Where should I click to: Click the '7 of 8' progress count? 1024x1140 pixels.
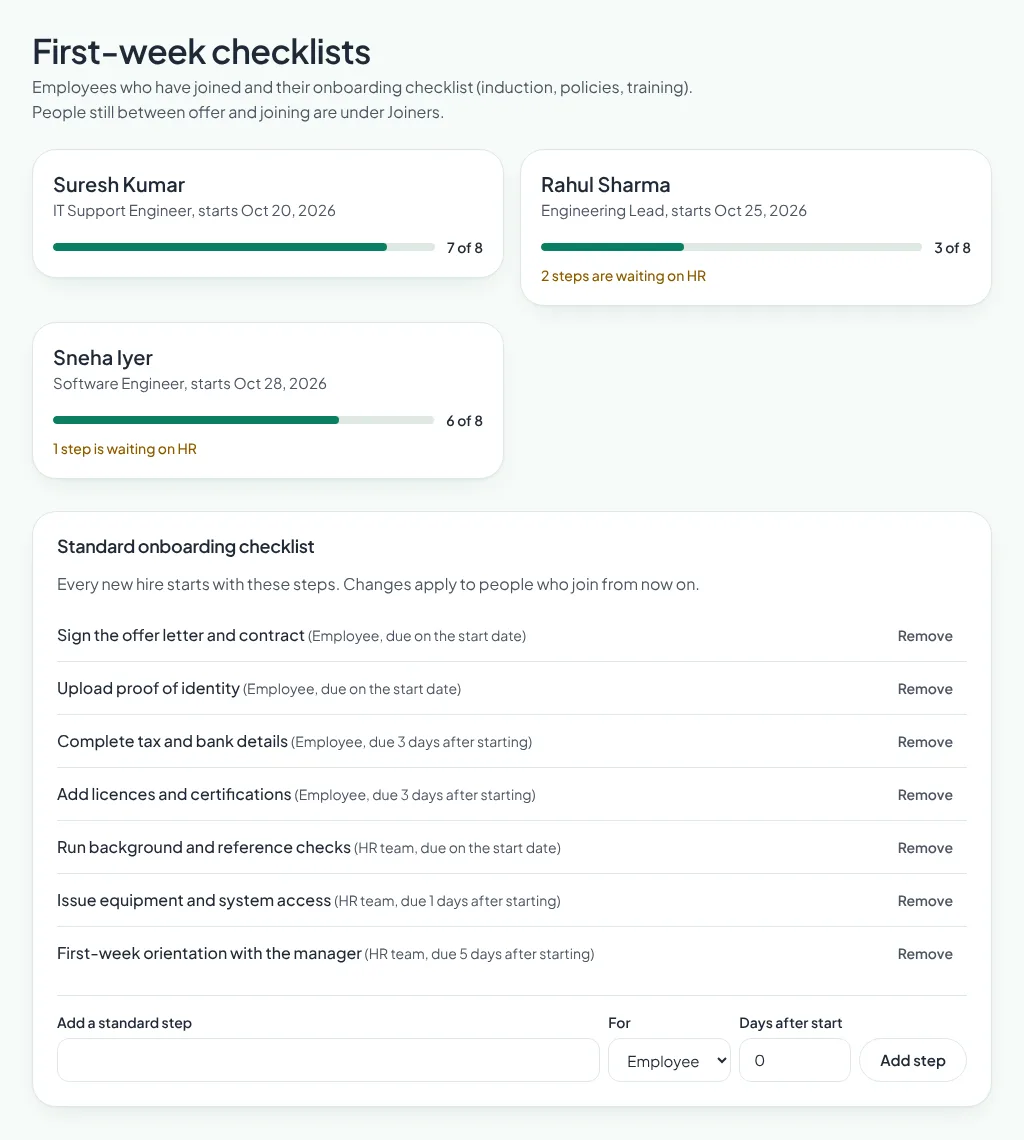click(465, 248)
